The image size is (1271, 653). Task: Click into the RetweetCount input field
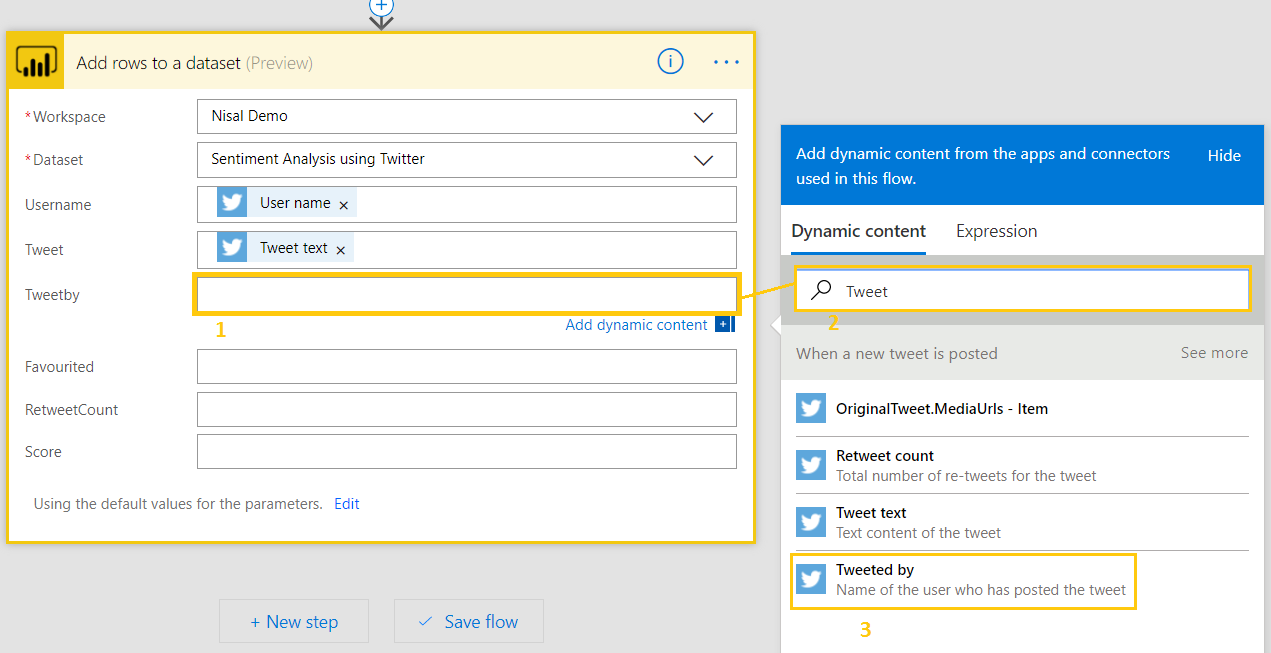tap(467, 409)
